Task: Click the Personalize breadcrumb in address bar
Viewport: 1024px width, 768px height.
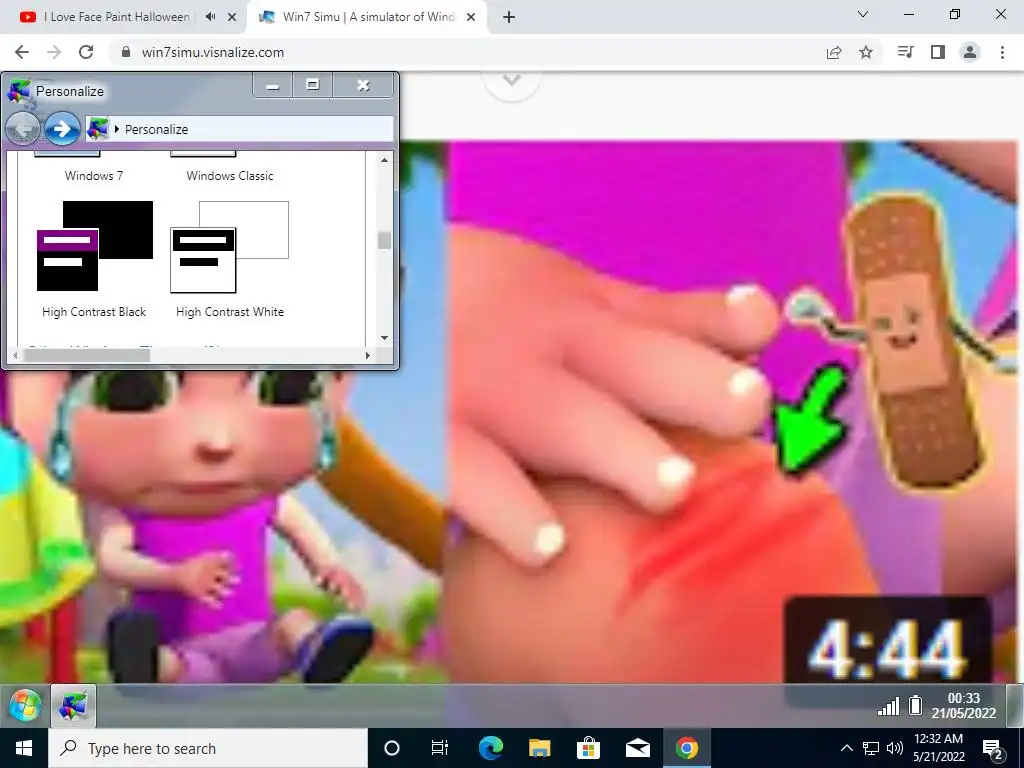Action: pos(157,129)
